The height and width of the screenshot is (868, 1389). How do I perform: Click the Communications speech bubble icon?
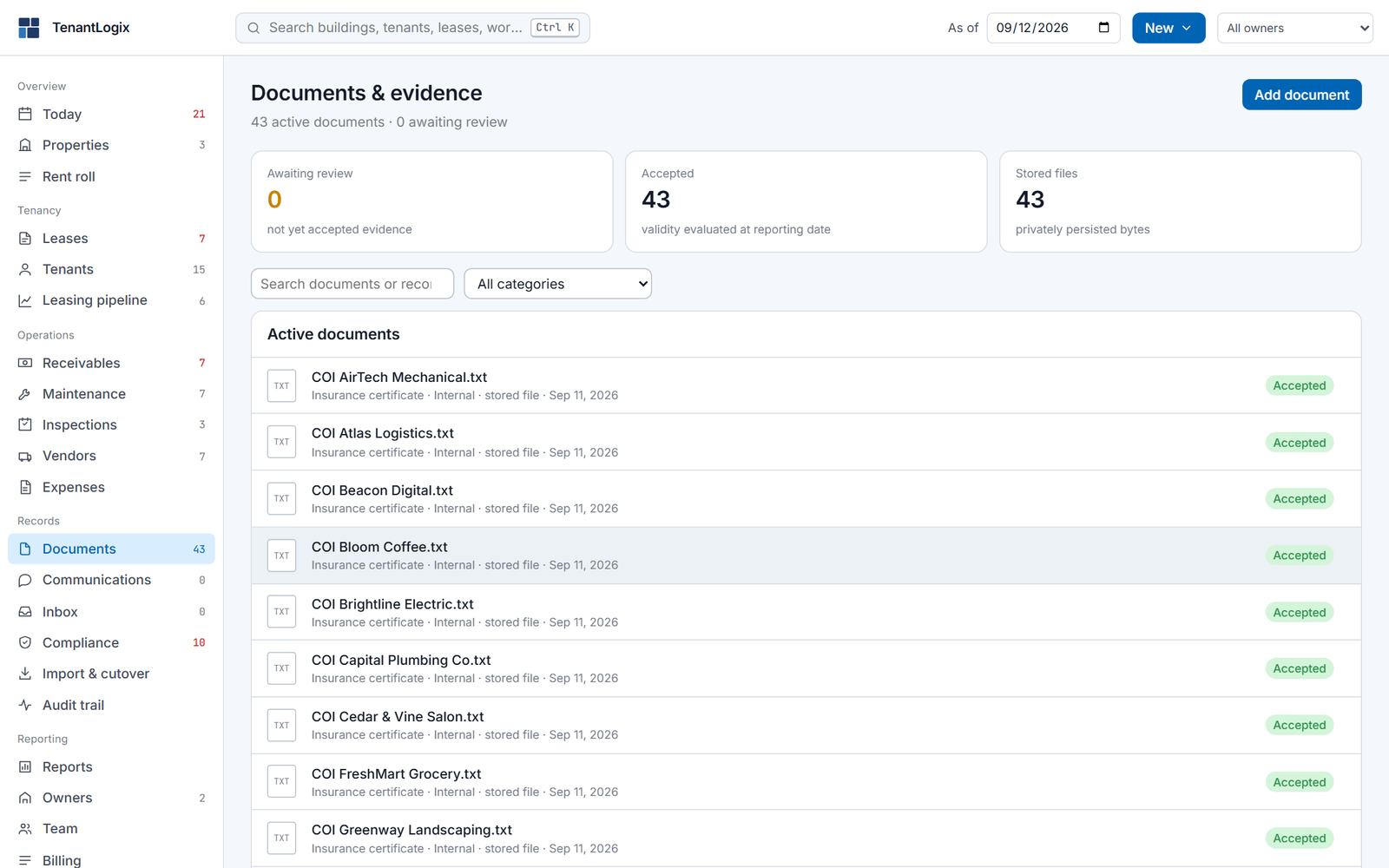click(x=25, y=580)
